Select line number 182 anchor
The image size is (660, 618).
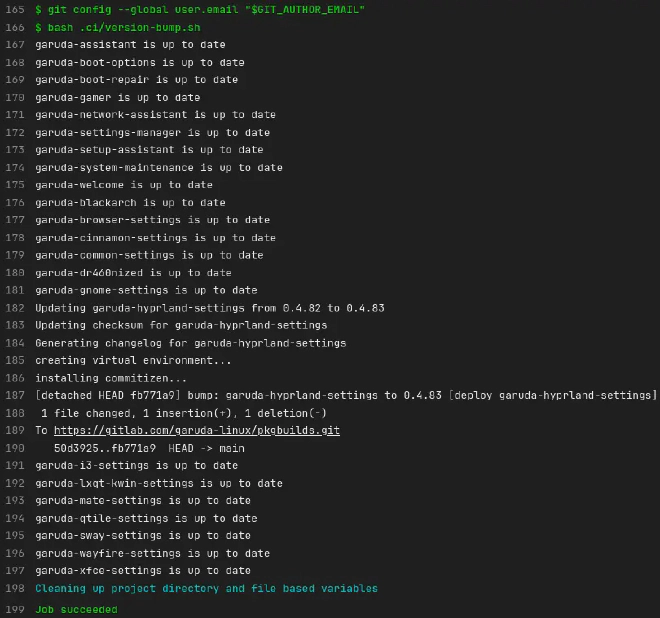(13, 308)
